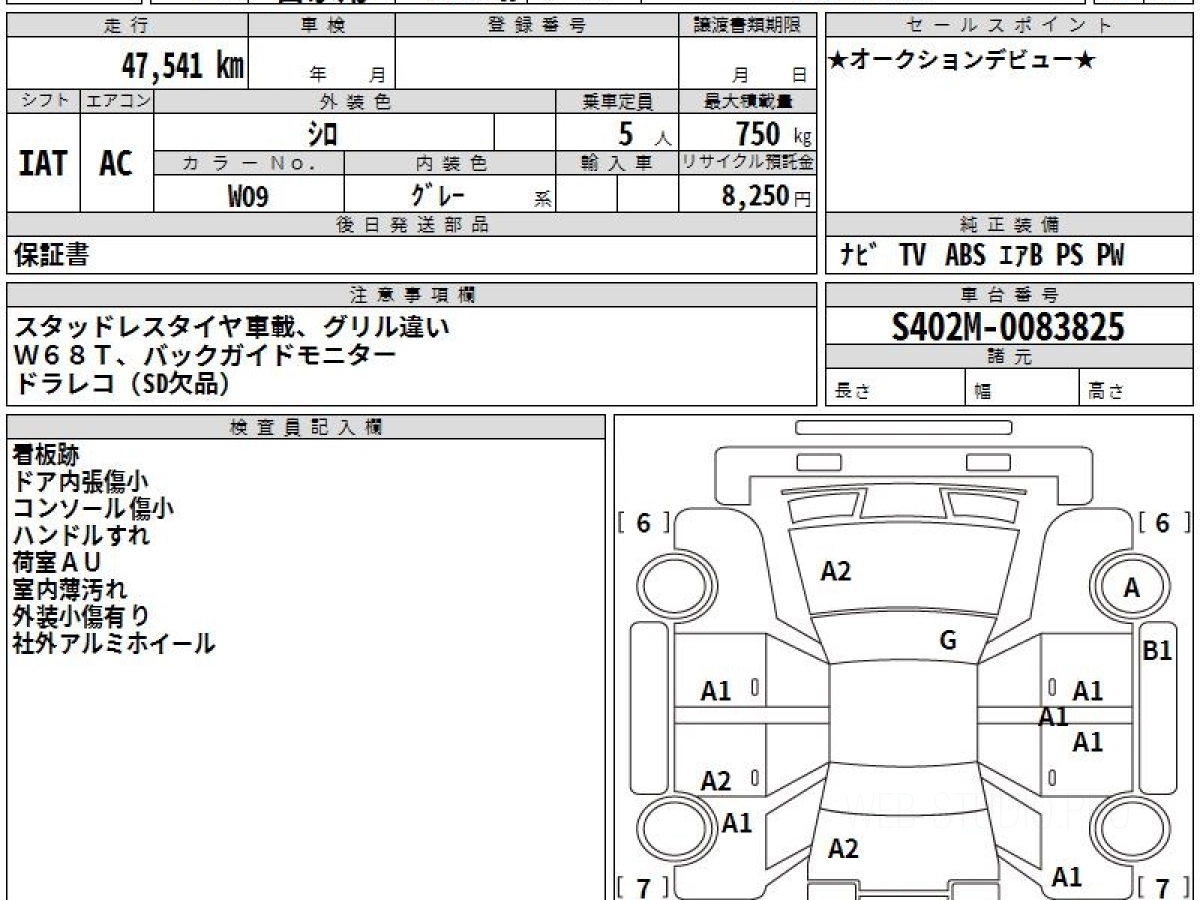Screen dimensions: 1200x900
Task: Click PW in the equipment row
Action: point(1110,256)
